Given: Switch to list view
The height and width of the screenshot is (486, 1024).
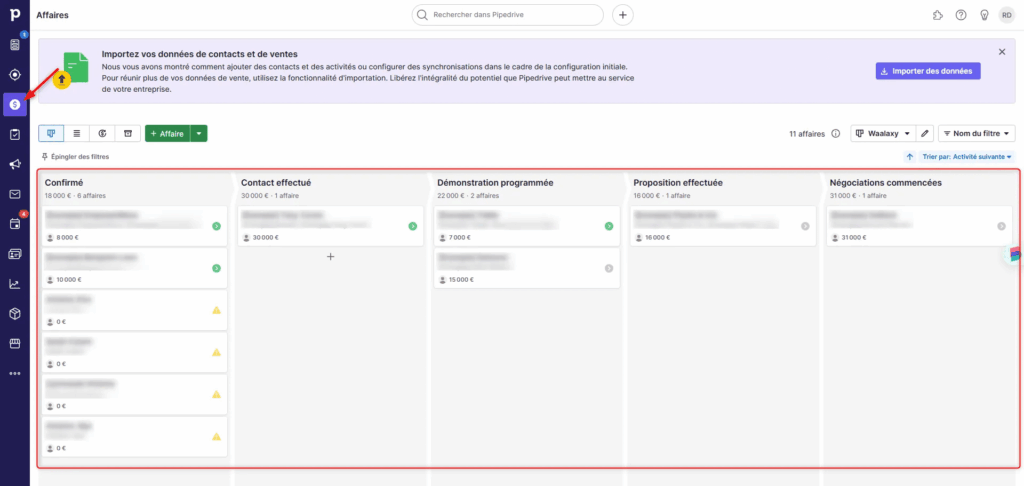Looking at the screenshot, I should tap(77, 133).
